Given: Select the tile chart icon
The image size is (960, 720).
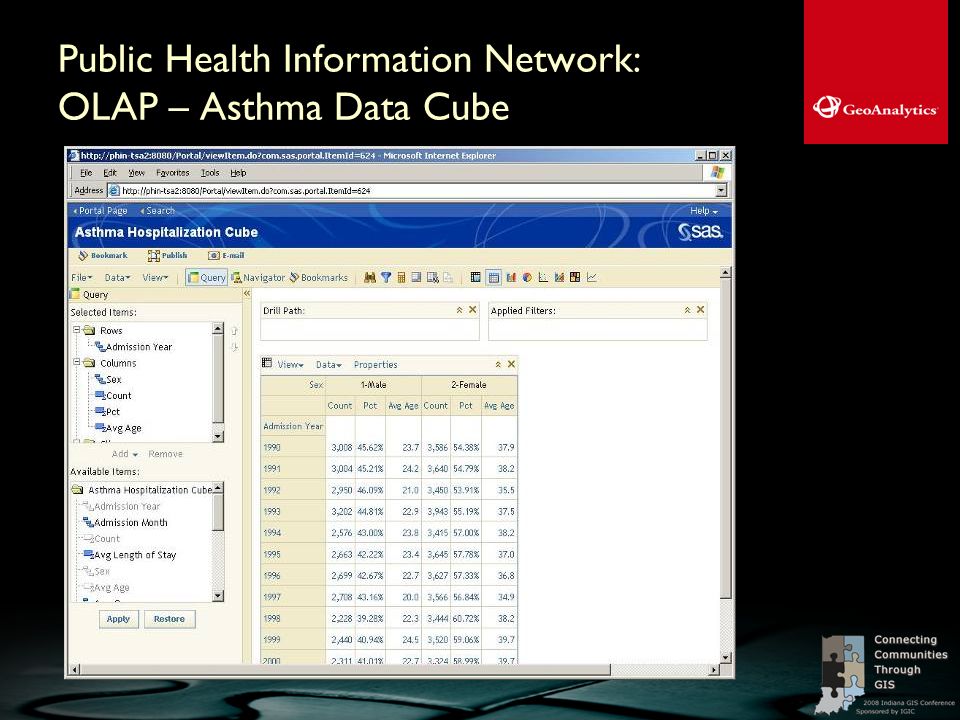Looking at the screenshot, I should pyautogui.click(x=574, y=277).
